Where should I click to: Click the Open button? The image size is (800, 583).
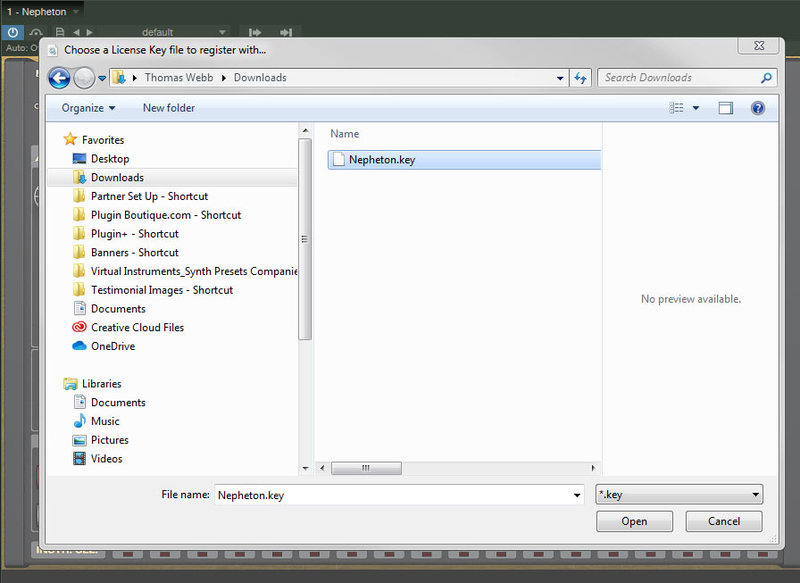634,521
